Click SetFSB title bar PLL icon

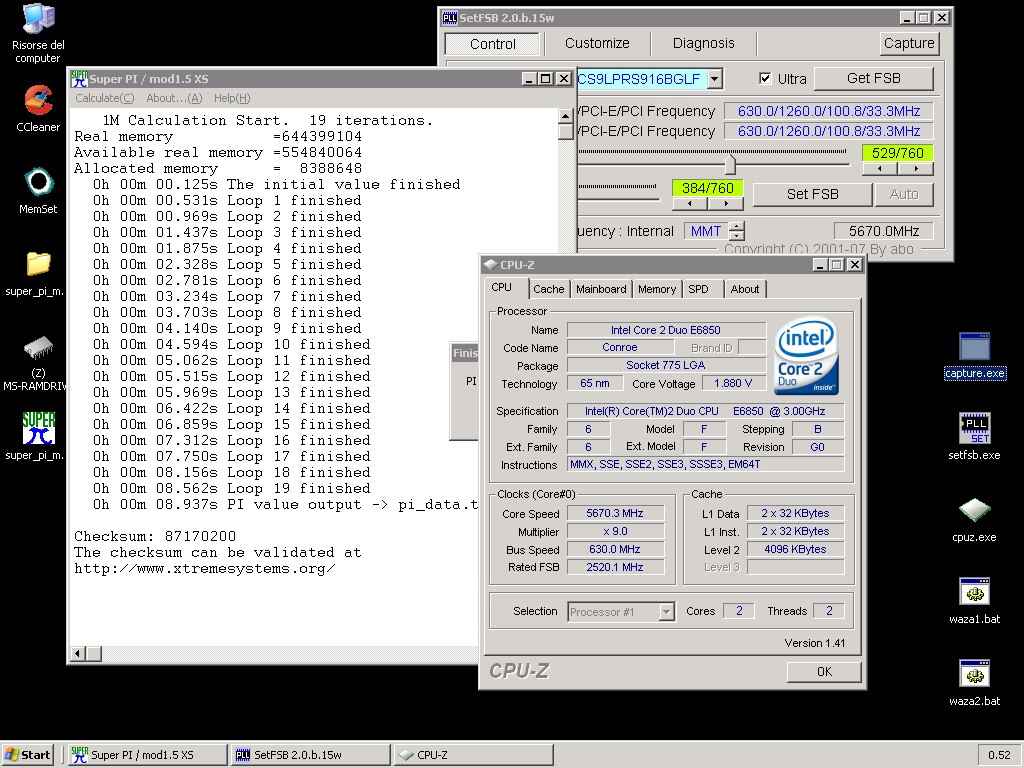pyautogui.click(x=449, y=18)
